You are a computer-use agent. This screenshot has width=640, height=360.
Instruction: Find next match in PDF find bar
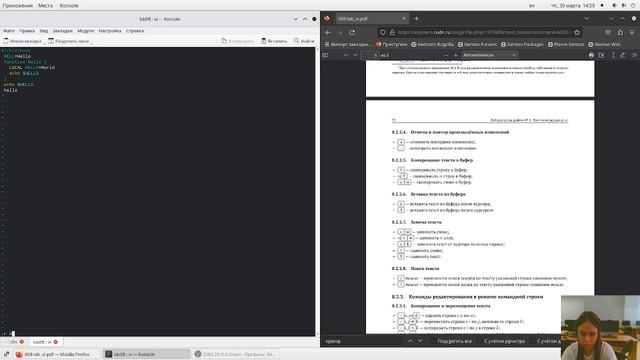pyautogui.click(x=420, y=341)
